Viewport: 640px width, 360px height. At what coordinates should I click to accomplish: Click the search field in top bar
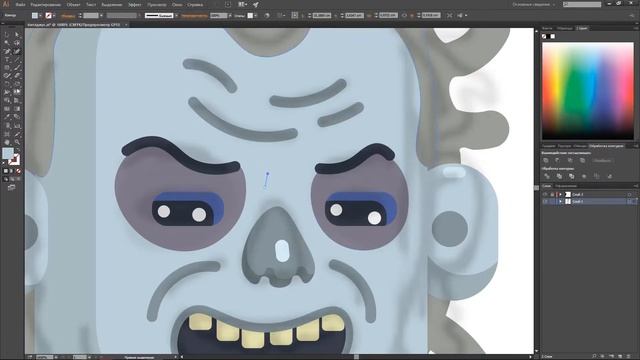pos(582,4)
